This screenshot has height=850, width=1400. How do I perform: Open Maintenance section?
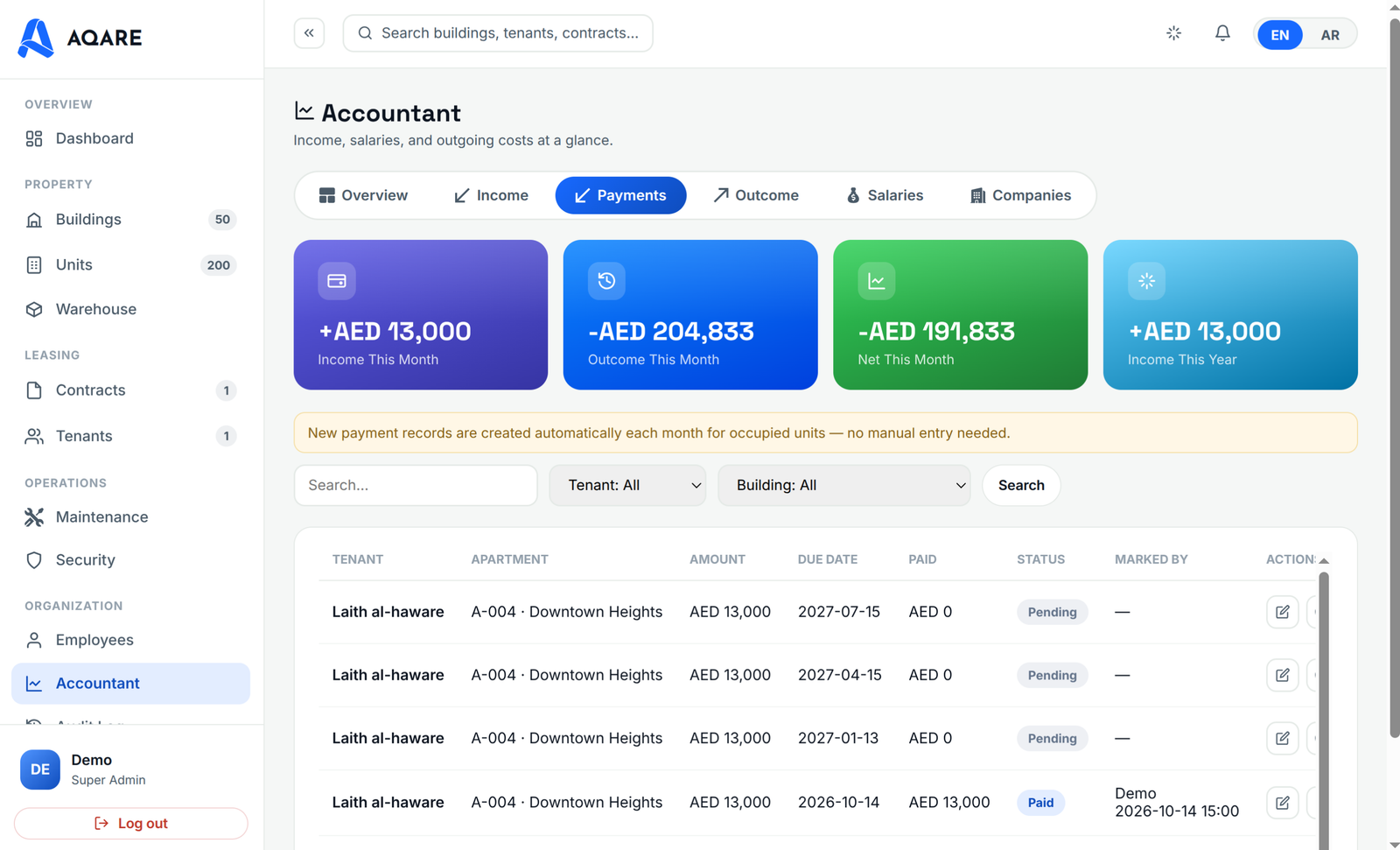tap(130, 517)
